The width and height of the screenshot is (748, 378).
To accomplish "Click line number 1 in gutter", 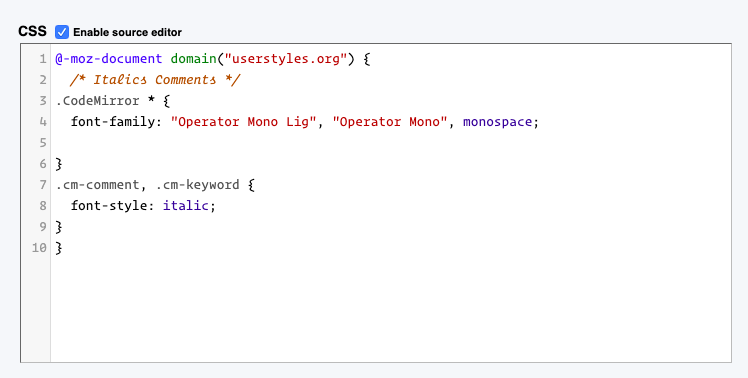I will coord(43,59).
